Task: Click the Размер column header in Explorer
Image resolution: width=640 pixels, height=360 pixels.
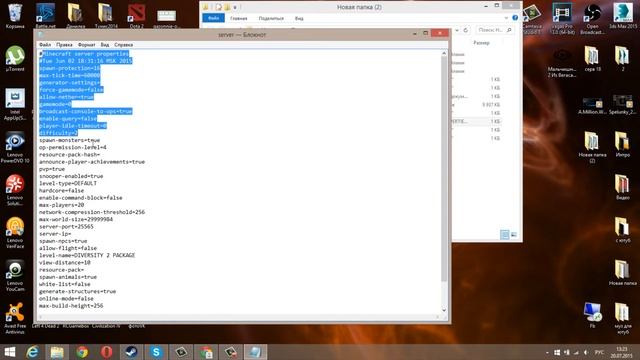Action: click(x=481, y=42)
